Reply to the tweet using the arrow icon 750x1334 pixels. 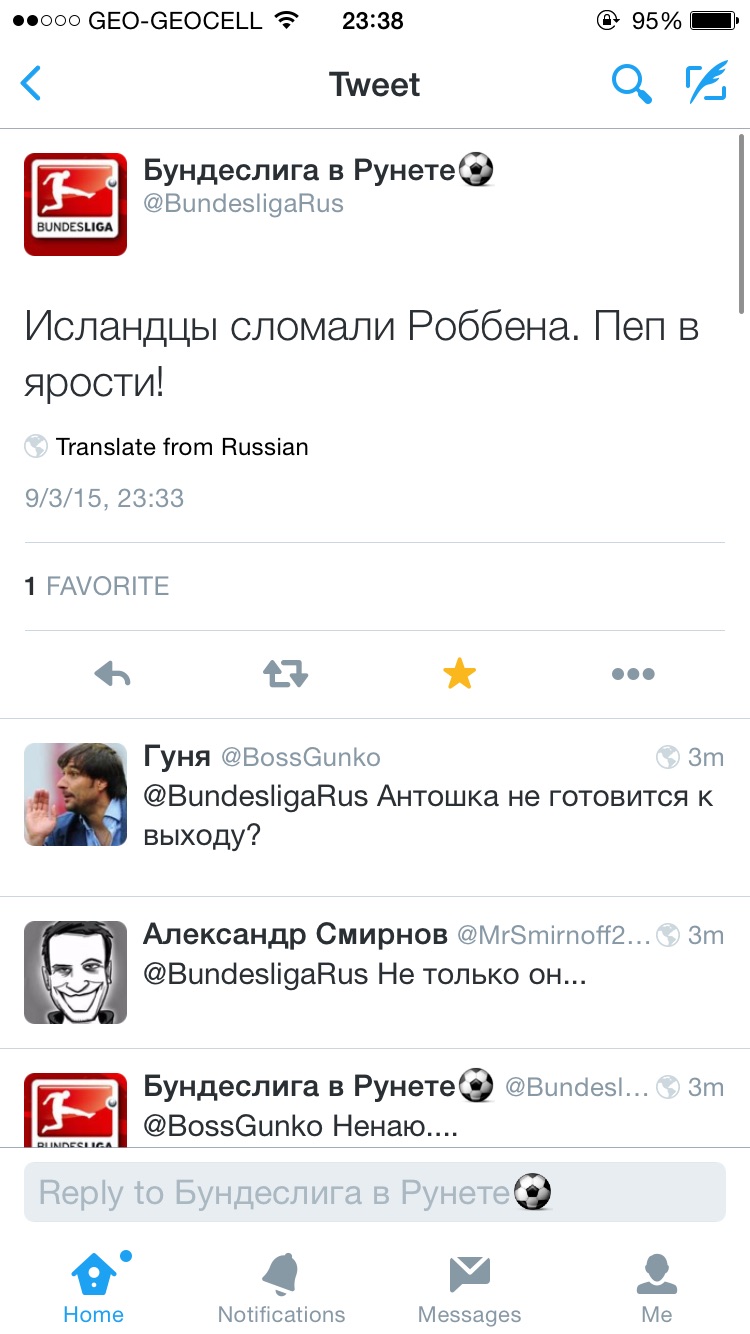coord(113,675)
